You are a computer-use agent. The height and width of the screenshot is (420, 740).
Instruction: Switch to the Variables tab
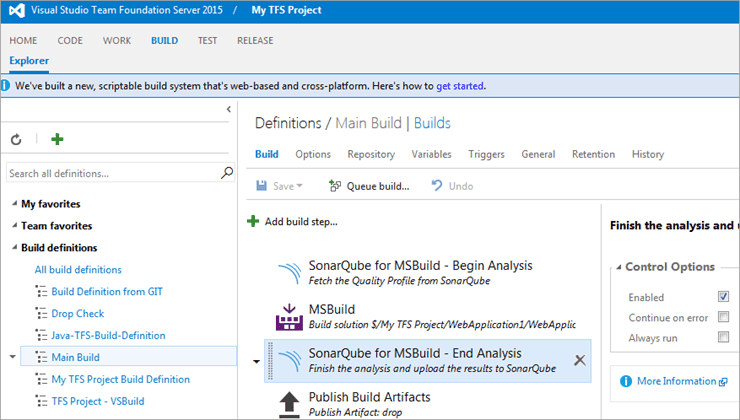click(x=431, y=154)
